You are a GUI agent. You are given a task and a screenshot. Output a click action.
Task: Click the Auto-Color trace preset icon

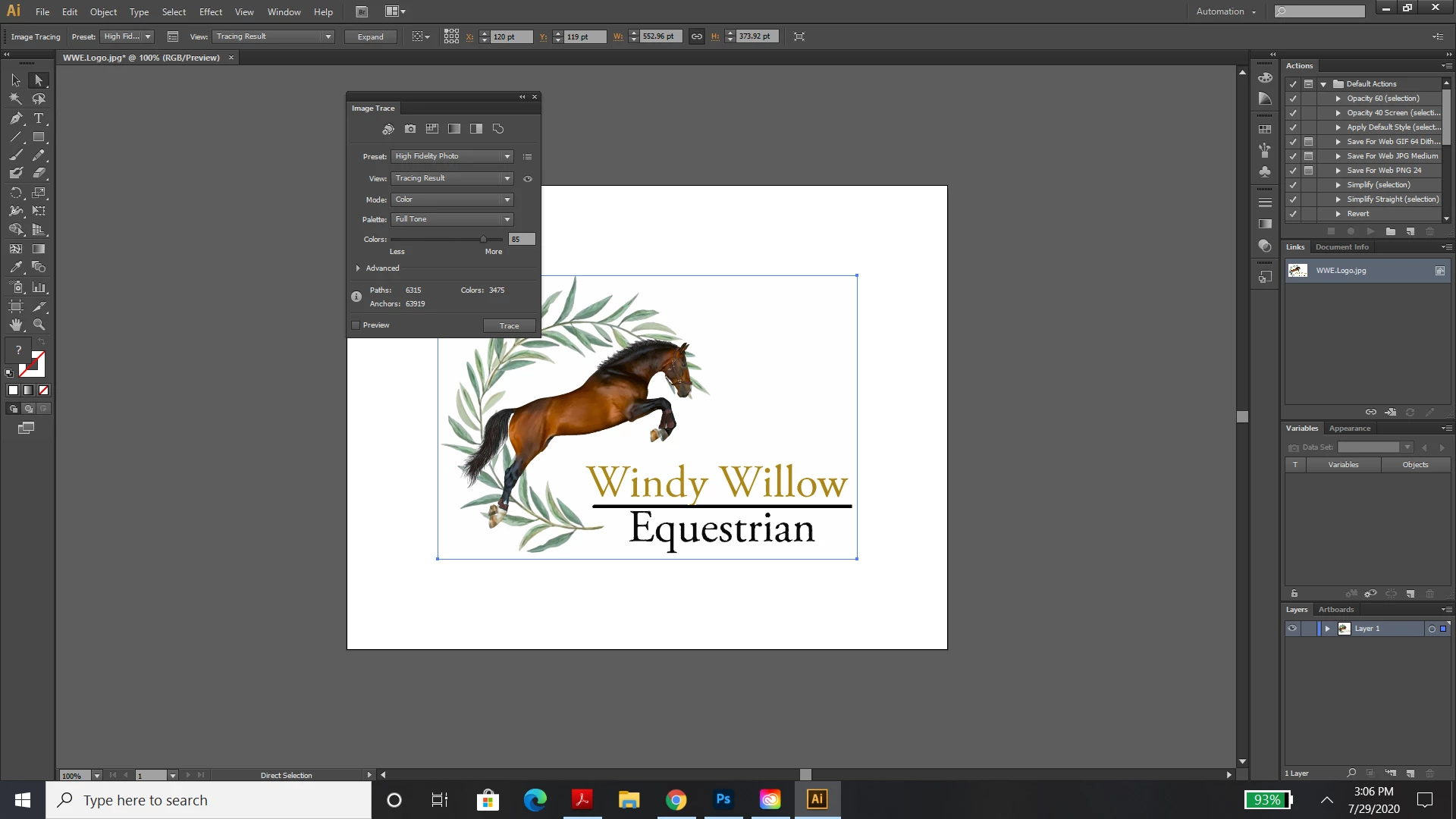point(388,129)
